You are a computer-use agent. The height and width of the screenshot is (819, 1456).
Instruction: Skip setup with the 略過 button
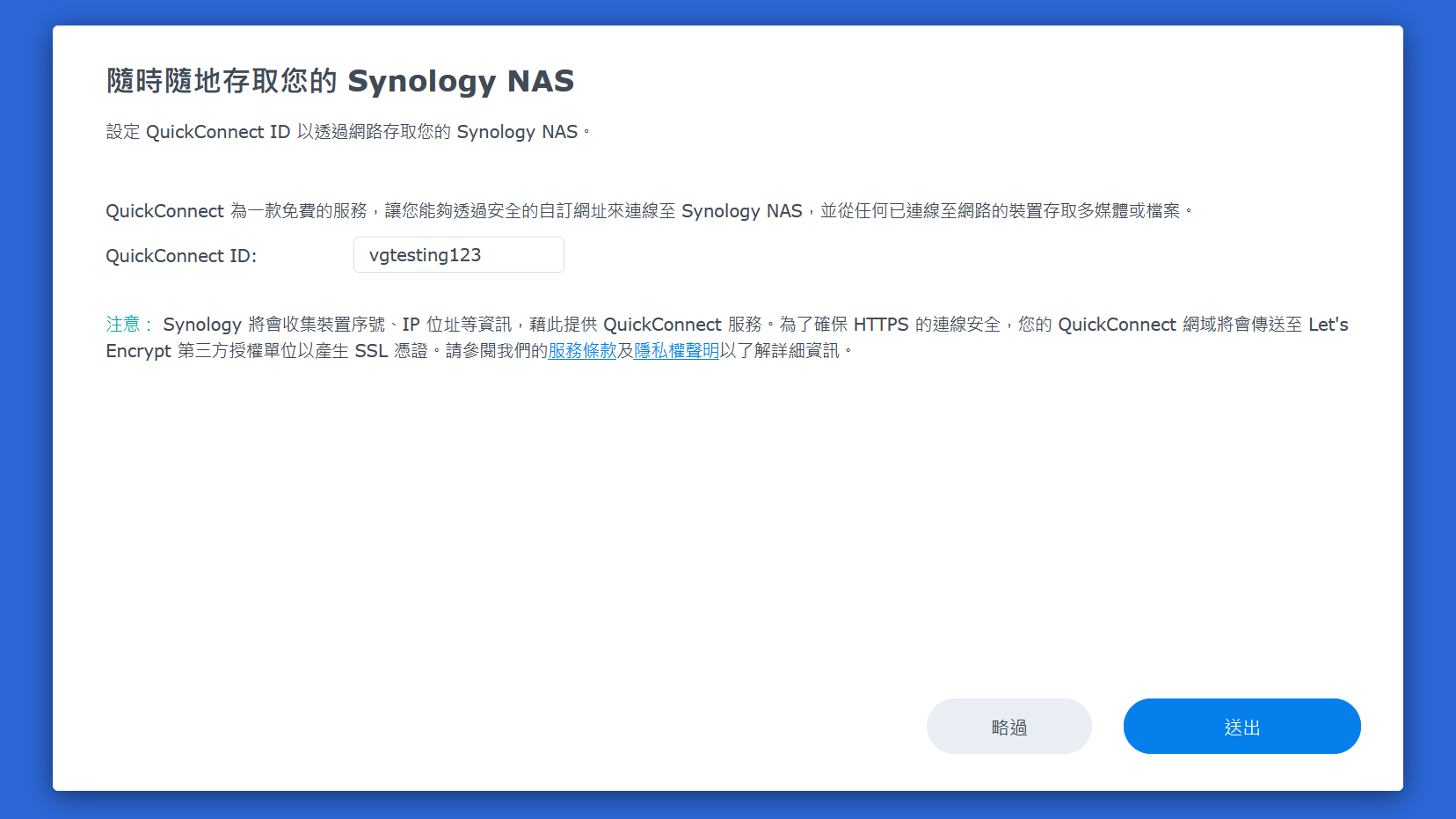click(x=1008, y=727)
